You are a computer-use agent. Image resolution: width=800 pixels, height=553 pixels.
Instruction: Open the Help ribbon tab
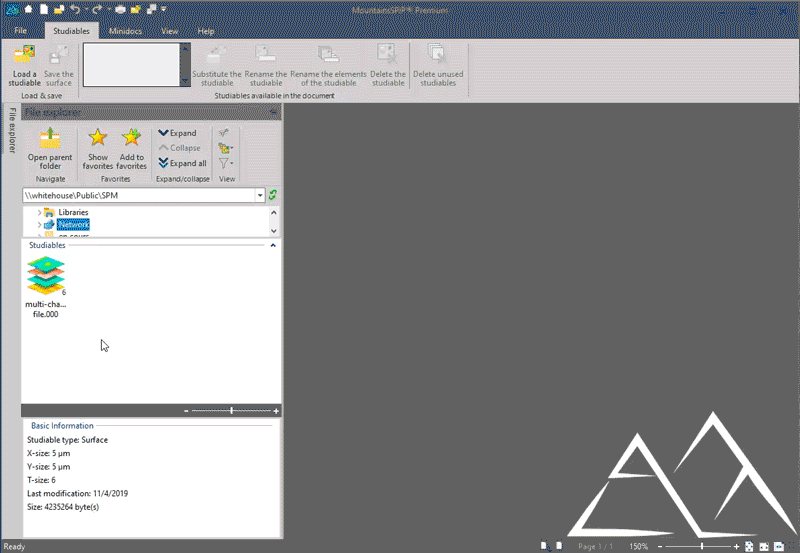click(x=206, y=31)
